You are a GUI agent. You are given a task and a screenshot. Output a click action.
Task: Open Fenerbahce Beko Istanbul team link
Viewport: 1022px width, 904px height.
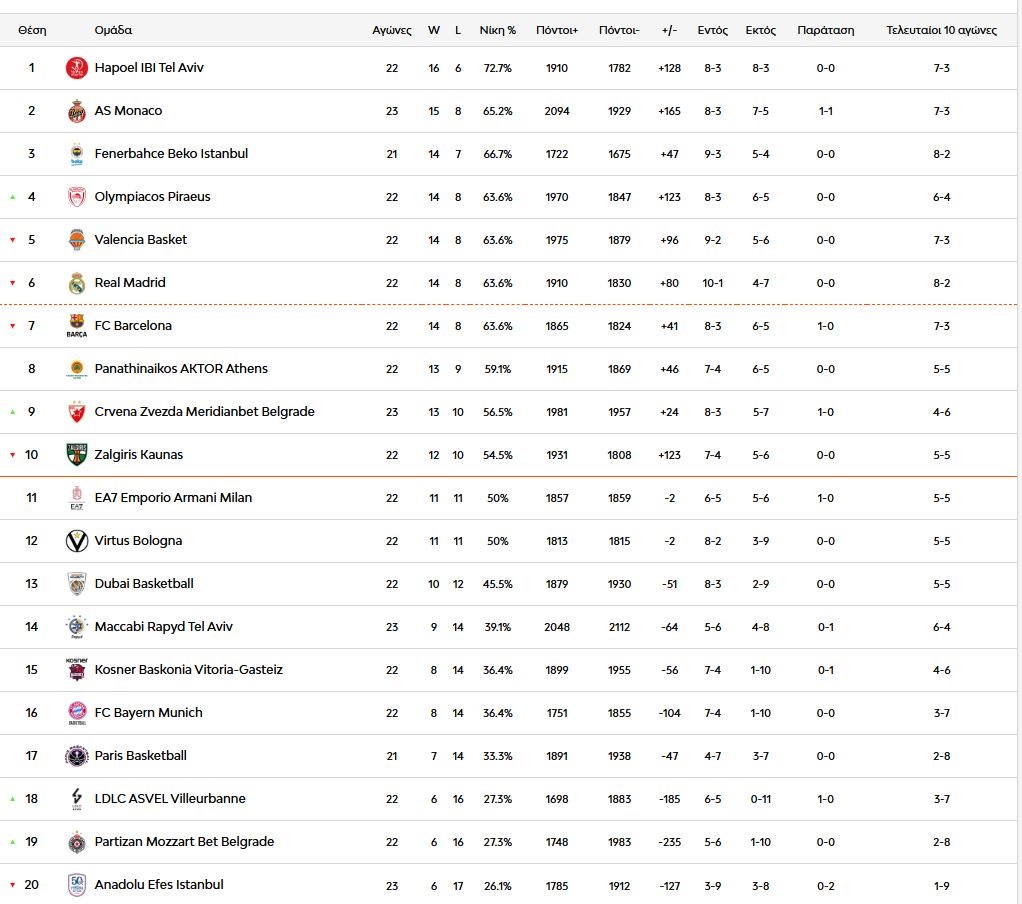[171, 154]
